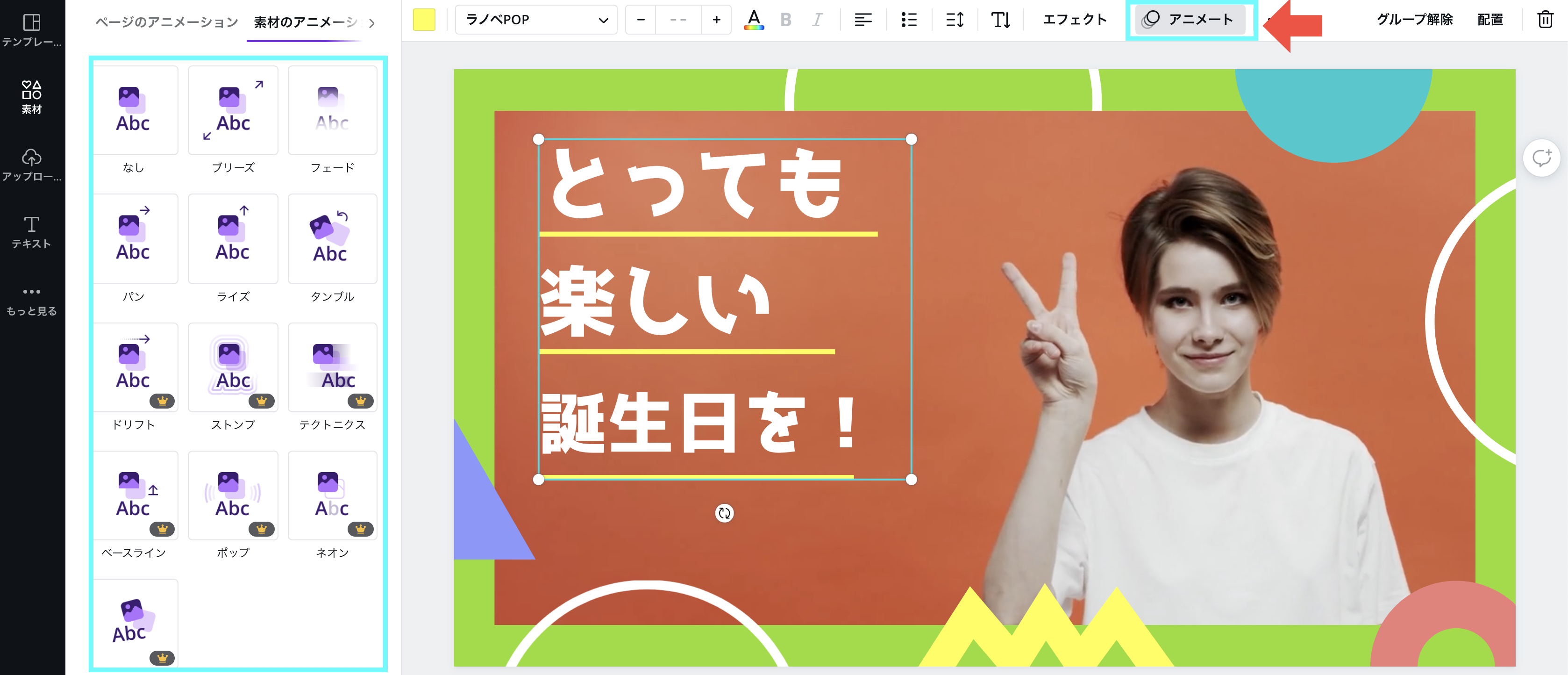Select the パン animation thumbnail
Viewport: 1568px width, 675px height.
(x=135, y=239)
